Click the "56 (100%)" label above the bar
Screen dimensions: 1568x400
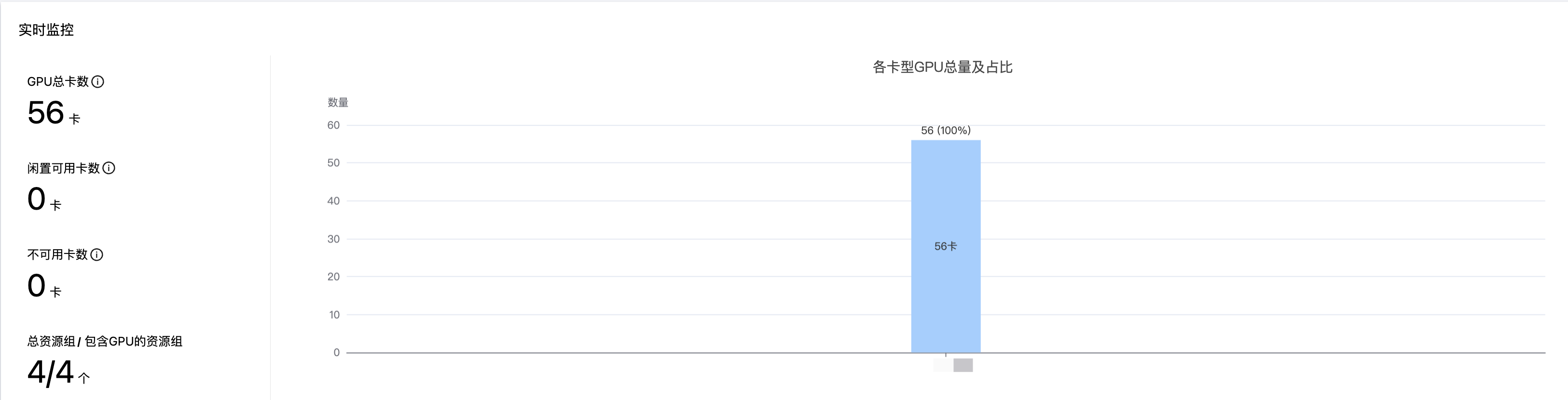pyautogui.click(x=945, y=131)
